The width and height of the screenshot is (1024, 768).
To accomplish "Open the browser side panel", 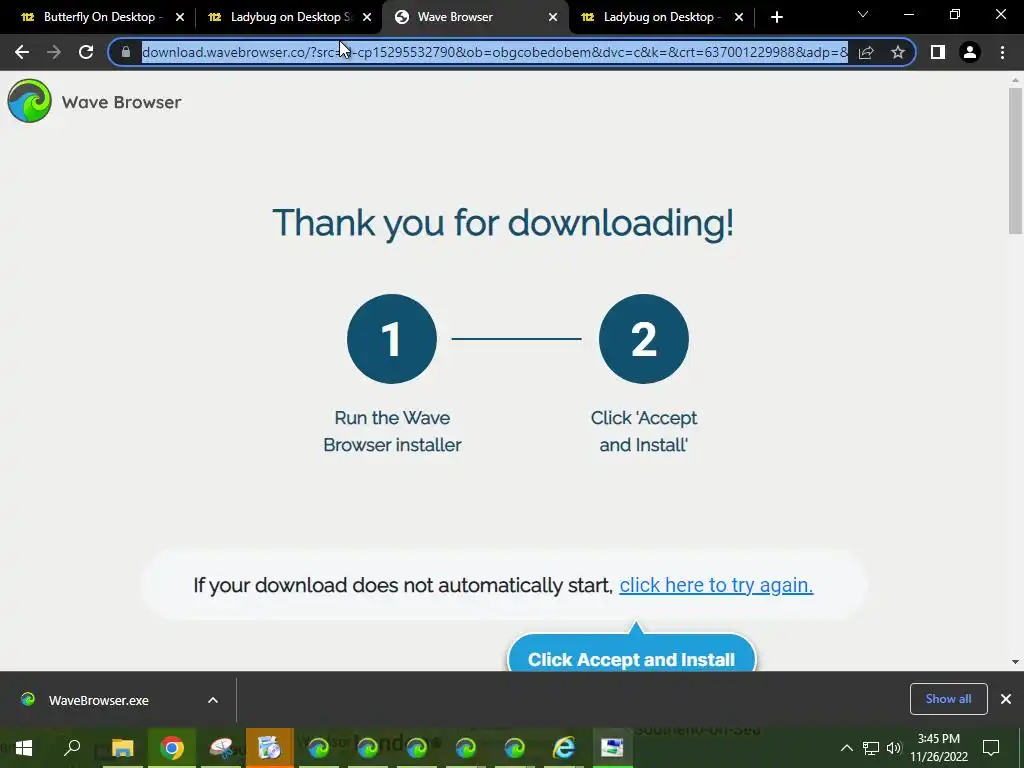I will coord(938,52).
